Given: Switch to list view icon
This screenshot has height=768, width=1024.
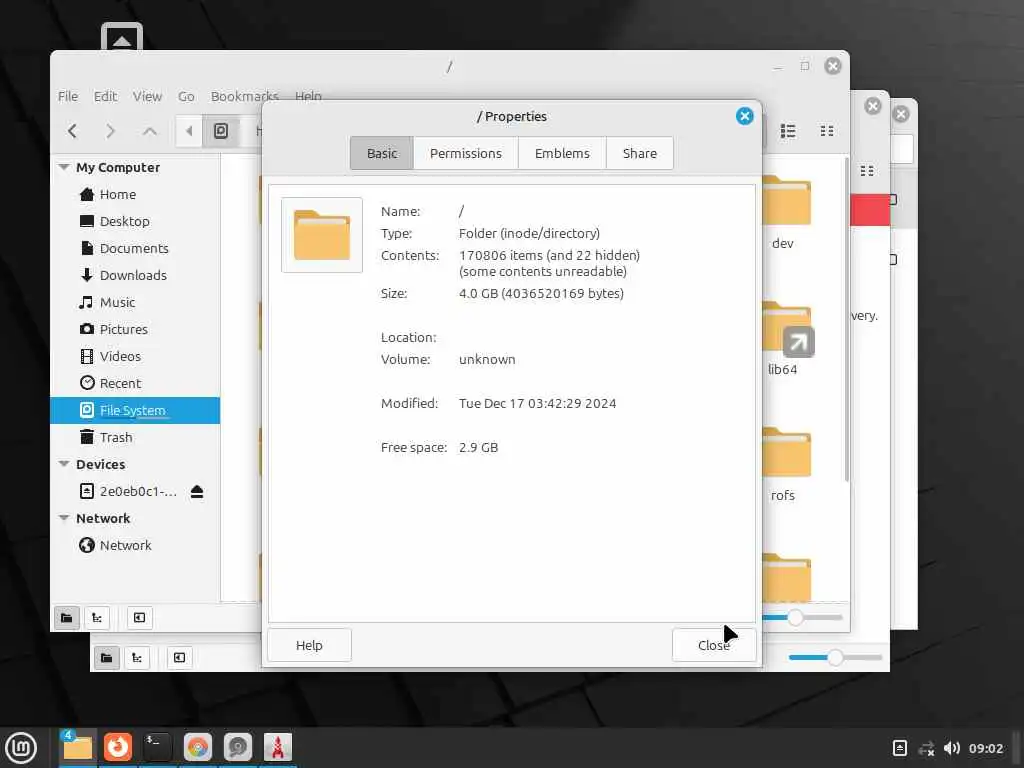Looking at the screenshot, I should (x=788, y=131).
